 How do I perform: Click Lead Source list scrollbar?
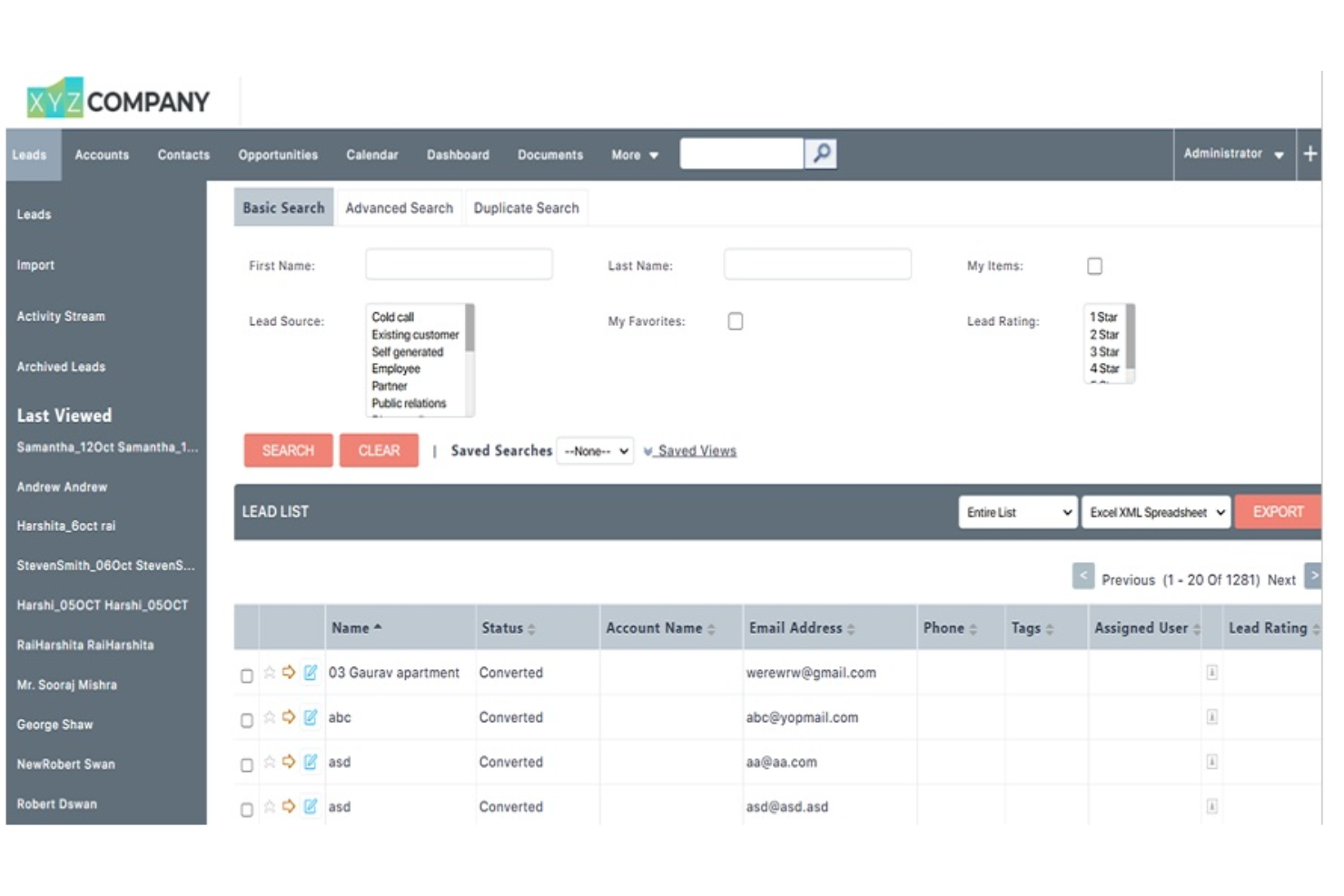pos(470,359)
